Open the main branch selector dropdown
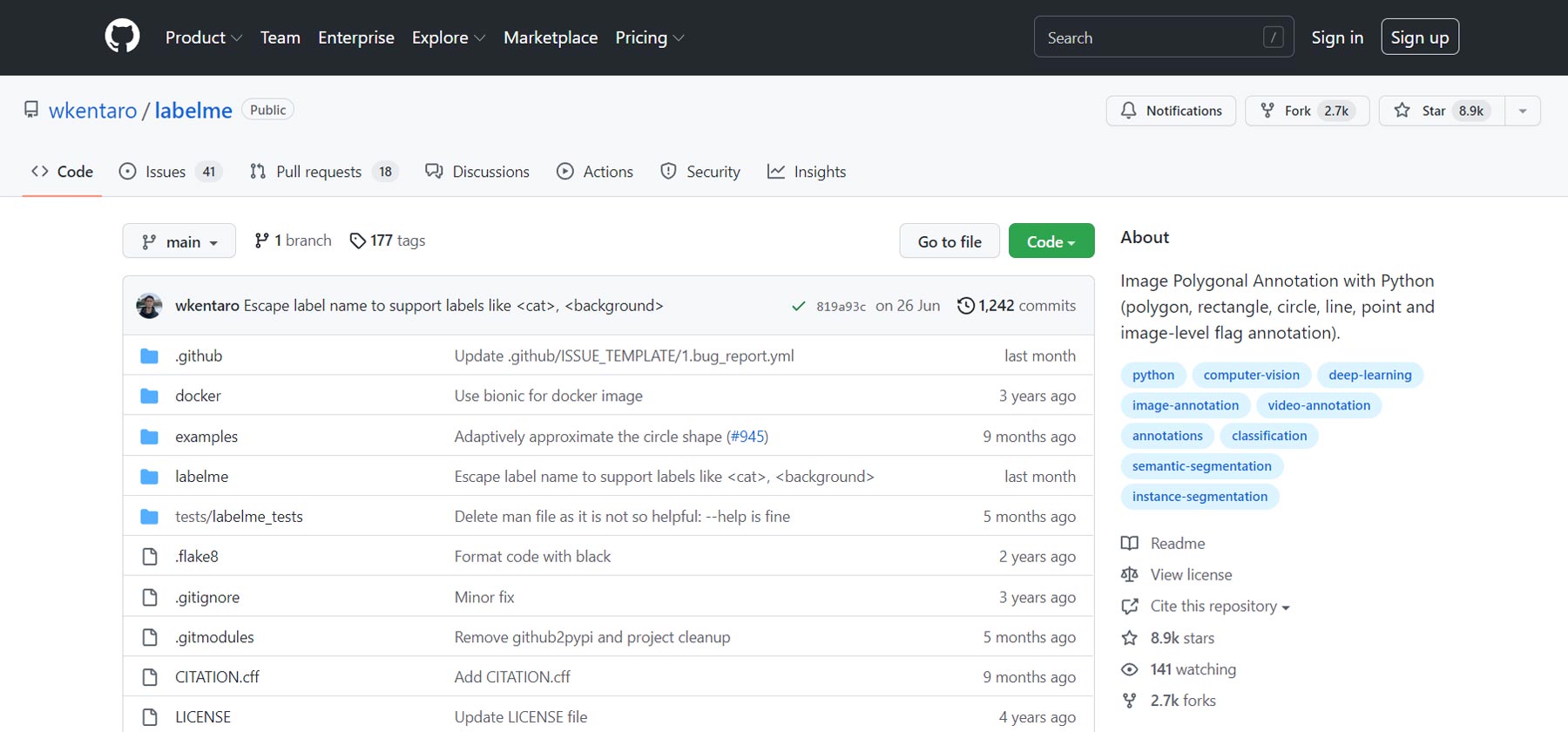This screenshot has width=1568, height=732. 179,241
